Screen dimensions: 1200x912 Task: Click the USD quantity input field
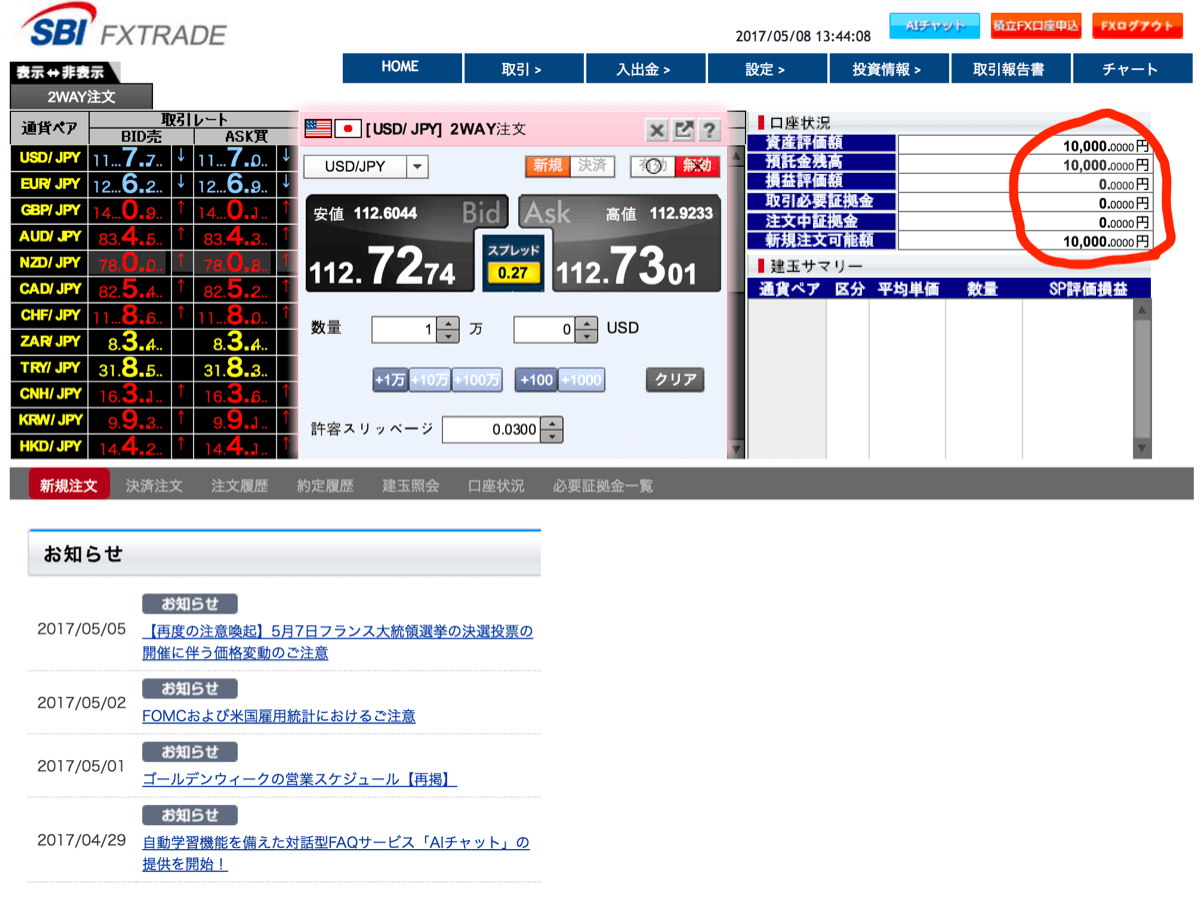(x=546, y=329)
